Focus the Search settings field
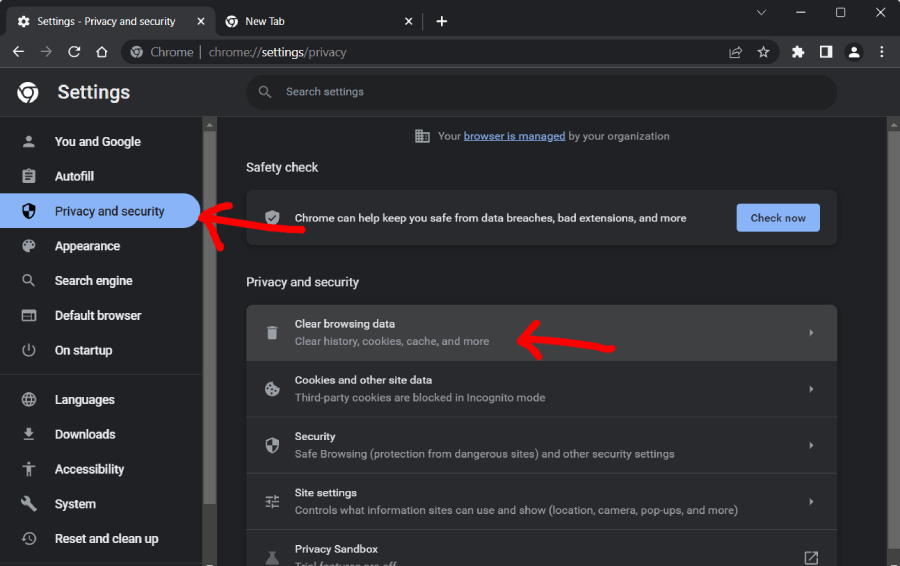Screen dimensions: 900x566 click(x=541, y=92)
